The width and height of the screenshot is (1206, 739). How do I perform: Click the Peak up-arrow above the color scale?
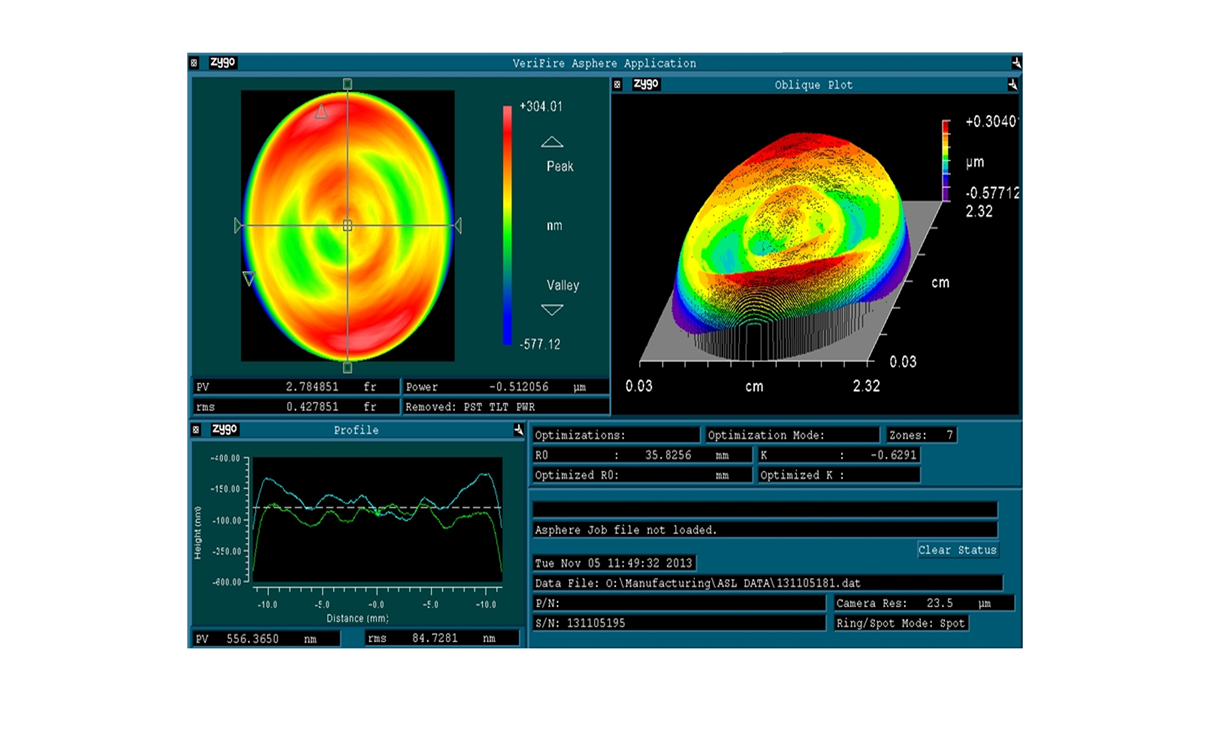click(552, 142)
